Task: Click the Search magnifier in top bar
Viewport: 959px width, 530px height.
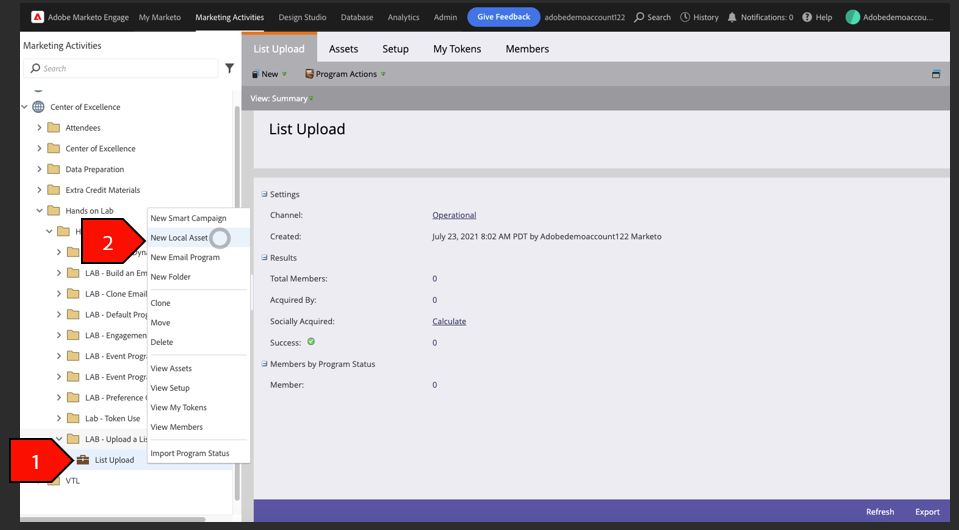Action: (x=639, y=17)
